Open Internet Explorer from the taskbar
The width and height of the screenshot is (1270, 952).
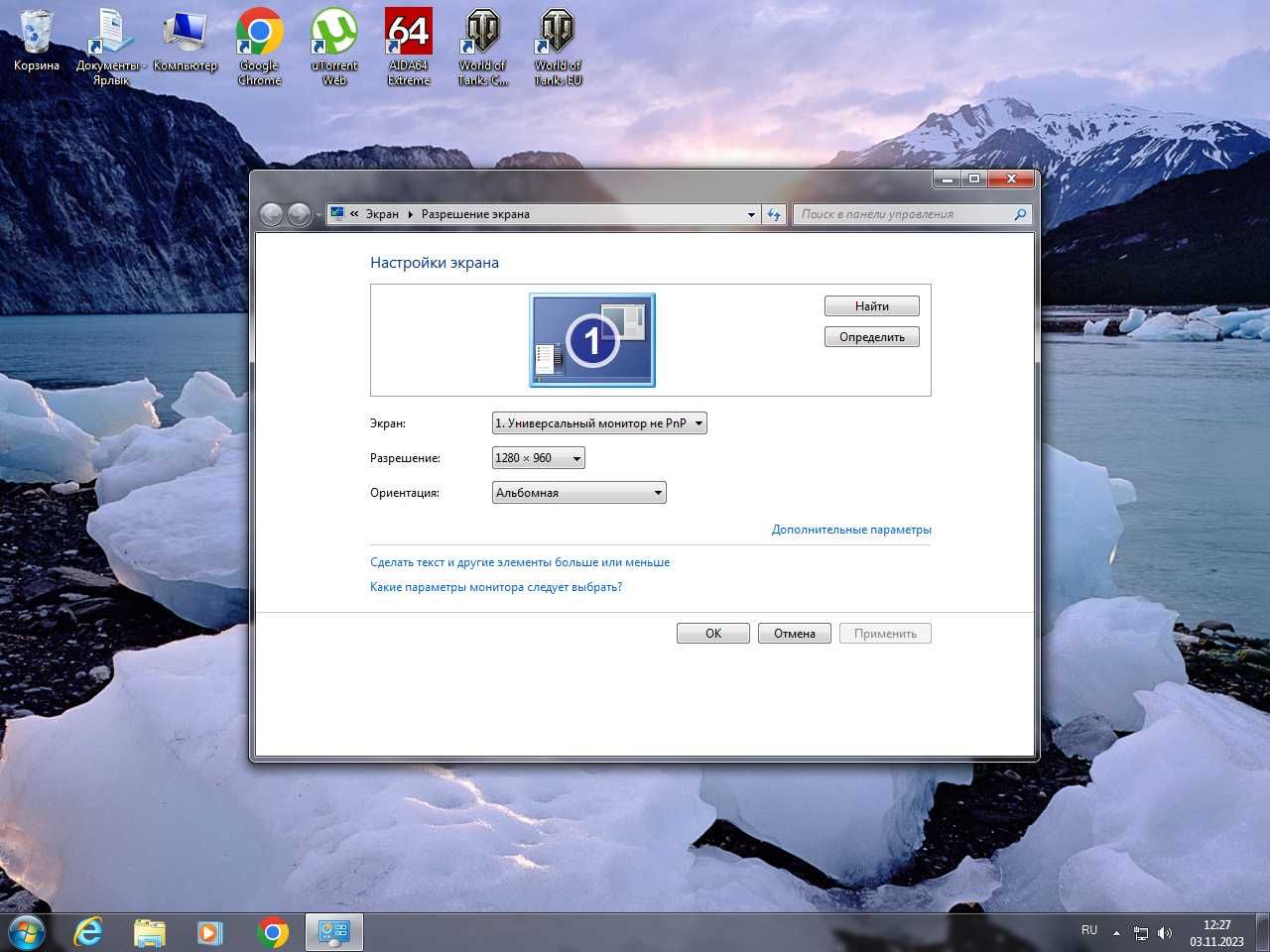88,932
